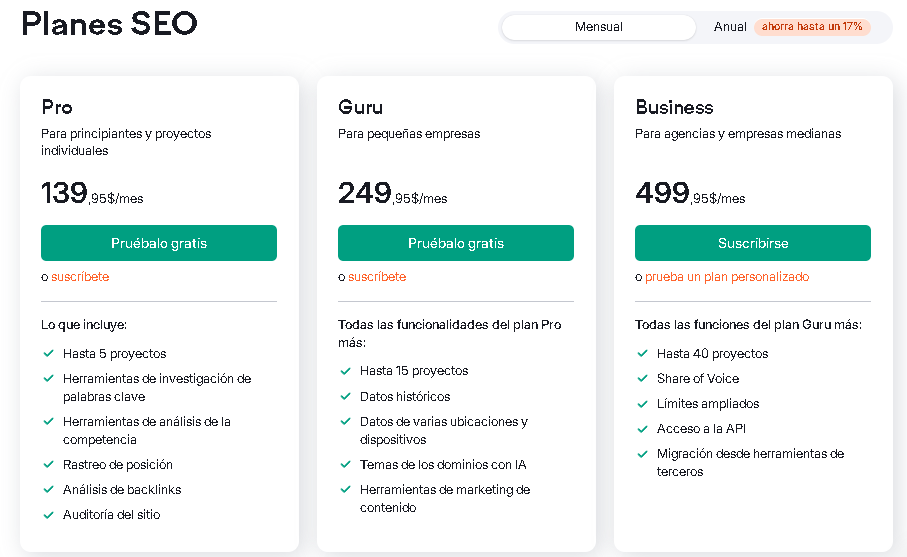Open the suscríbete link under Guru
907x557 pixels.
pyautogui.click(x=377, y=277)
